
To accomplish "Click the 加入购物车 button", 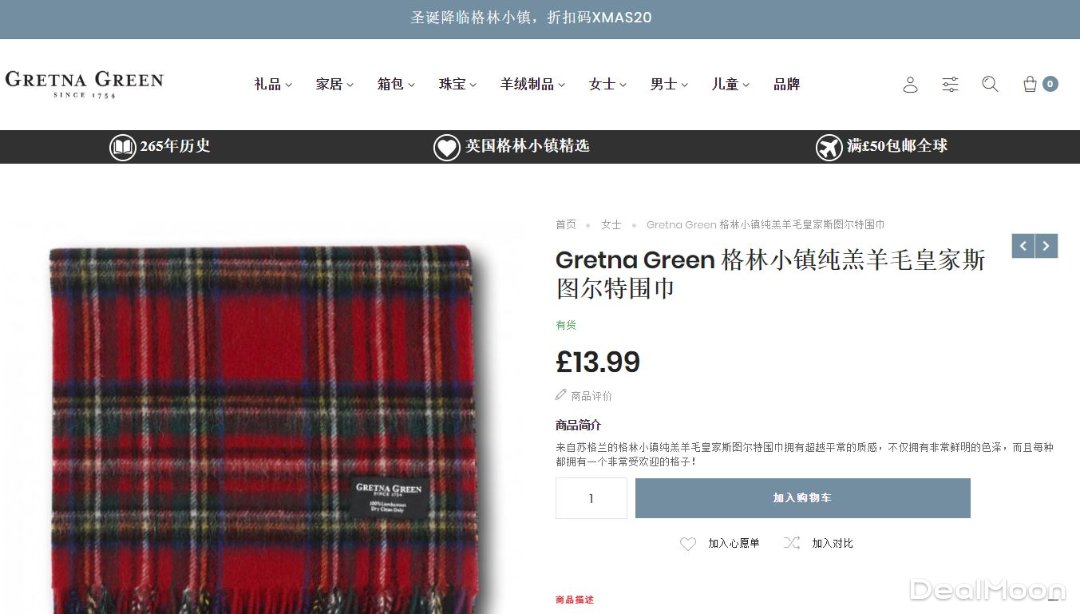I will pyautogui.click(x=802, y=498).
